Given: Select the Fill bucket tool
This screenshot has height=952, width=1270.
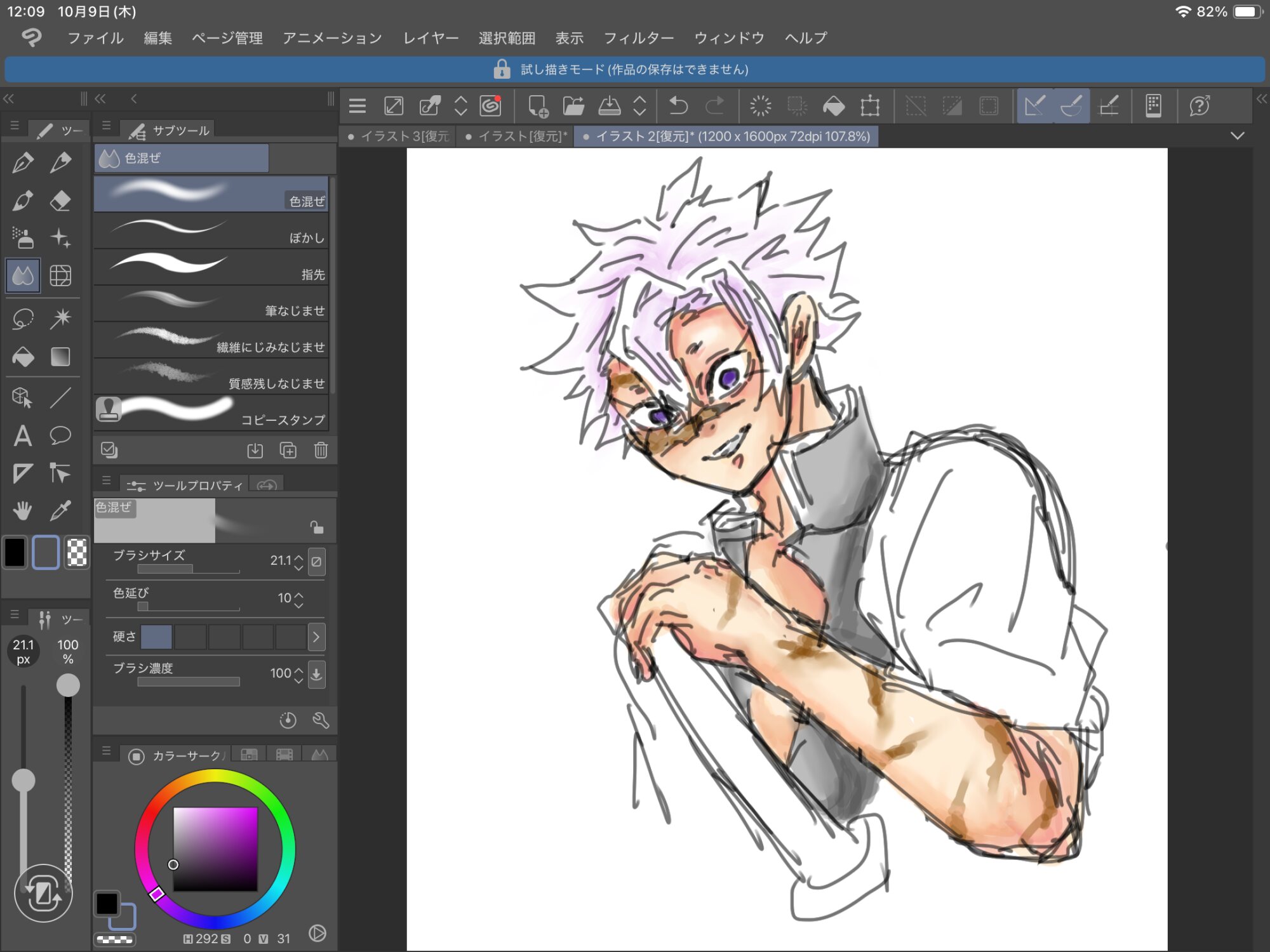Looking at the screenshot, I should pyautogui.click(x=23, y=357).
